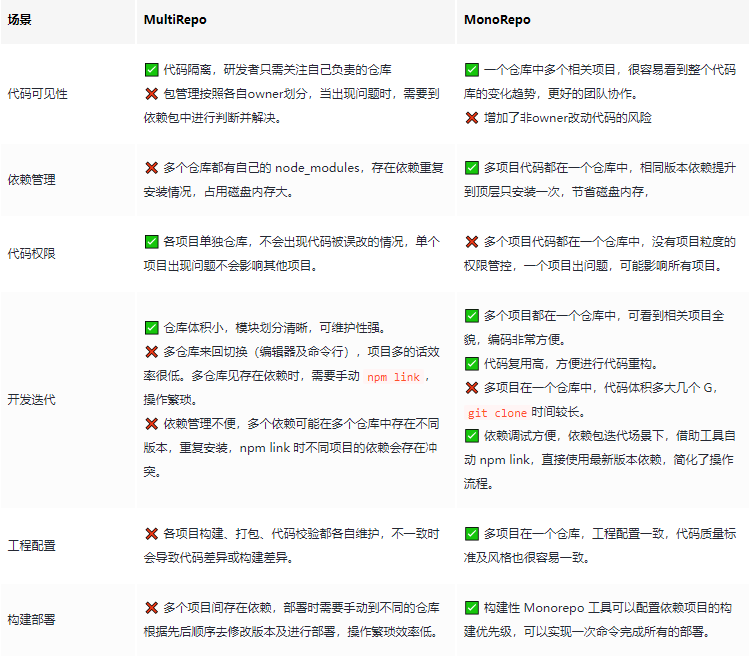This screenshot has width=749, height=657.
Task: Click the line '到顶层只安装一次，节省磁盘内存'
Action: (556, 192)
